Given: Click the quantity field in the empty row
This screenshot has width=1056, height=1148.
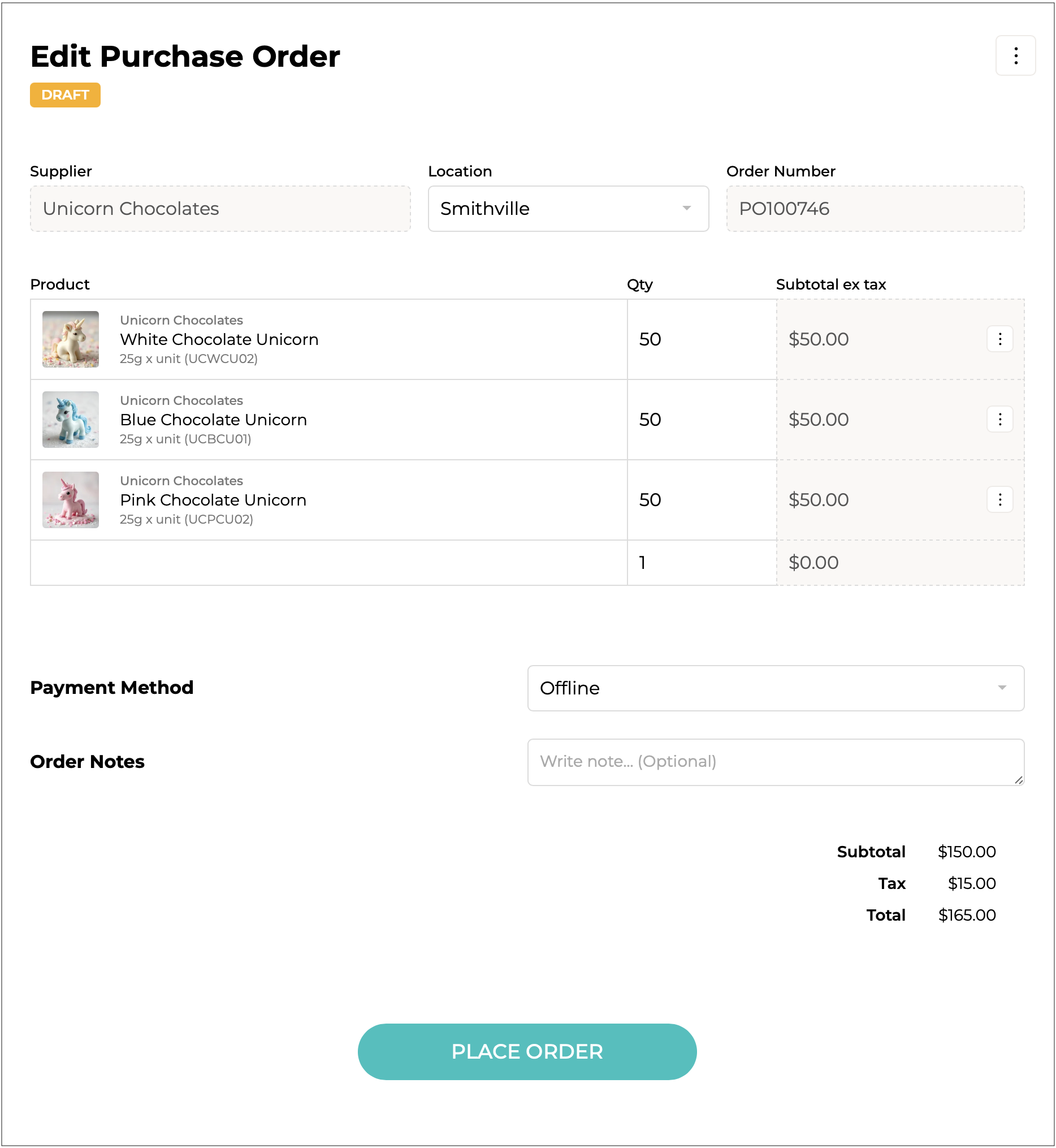Looking at the screenshot, I should click(x=701, y=563).
